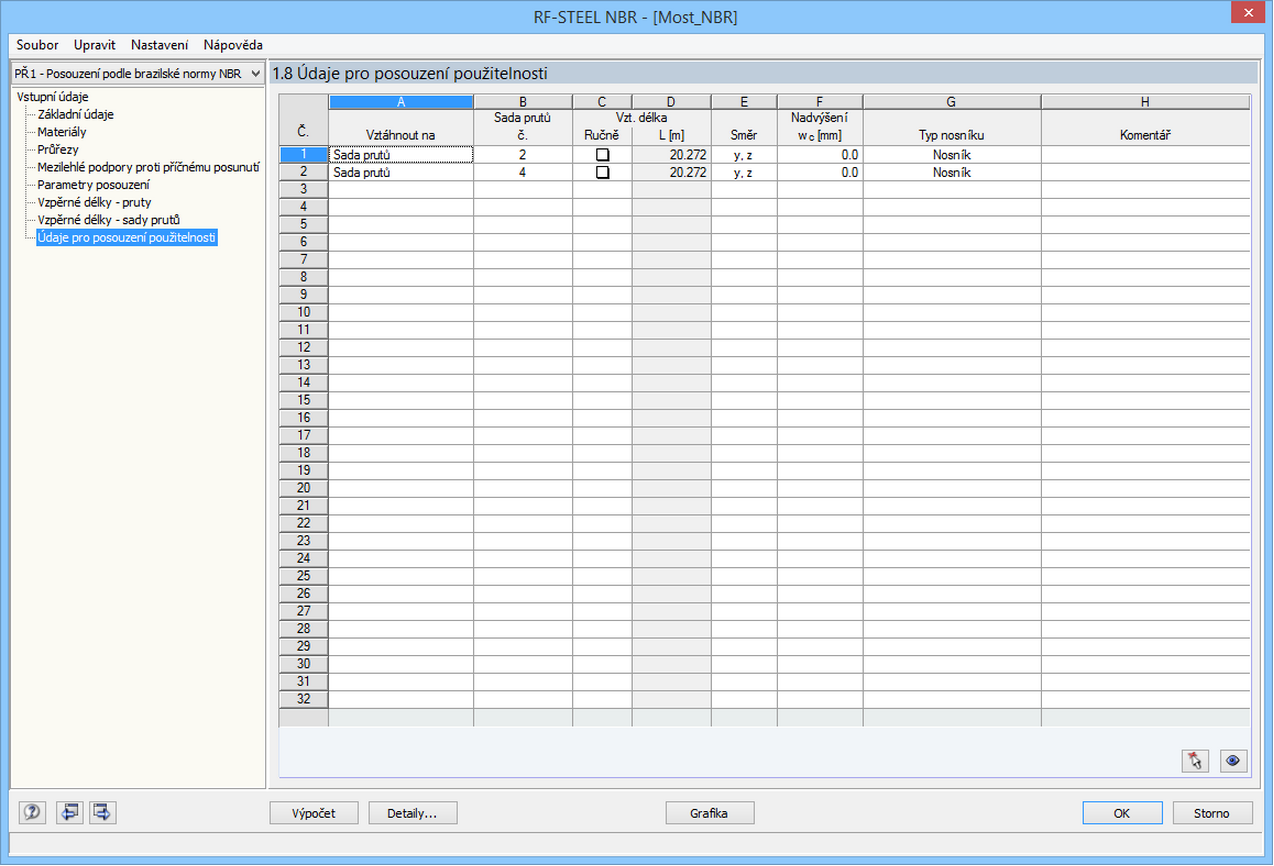Click direction y, z in row 2
1274x866 pixels.
(x=744, y=172)
